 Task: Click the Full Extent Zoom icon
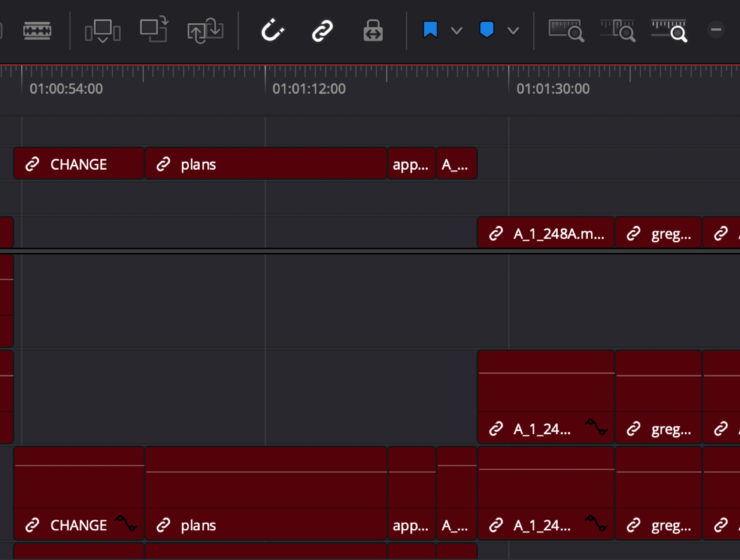(566, 31)
